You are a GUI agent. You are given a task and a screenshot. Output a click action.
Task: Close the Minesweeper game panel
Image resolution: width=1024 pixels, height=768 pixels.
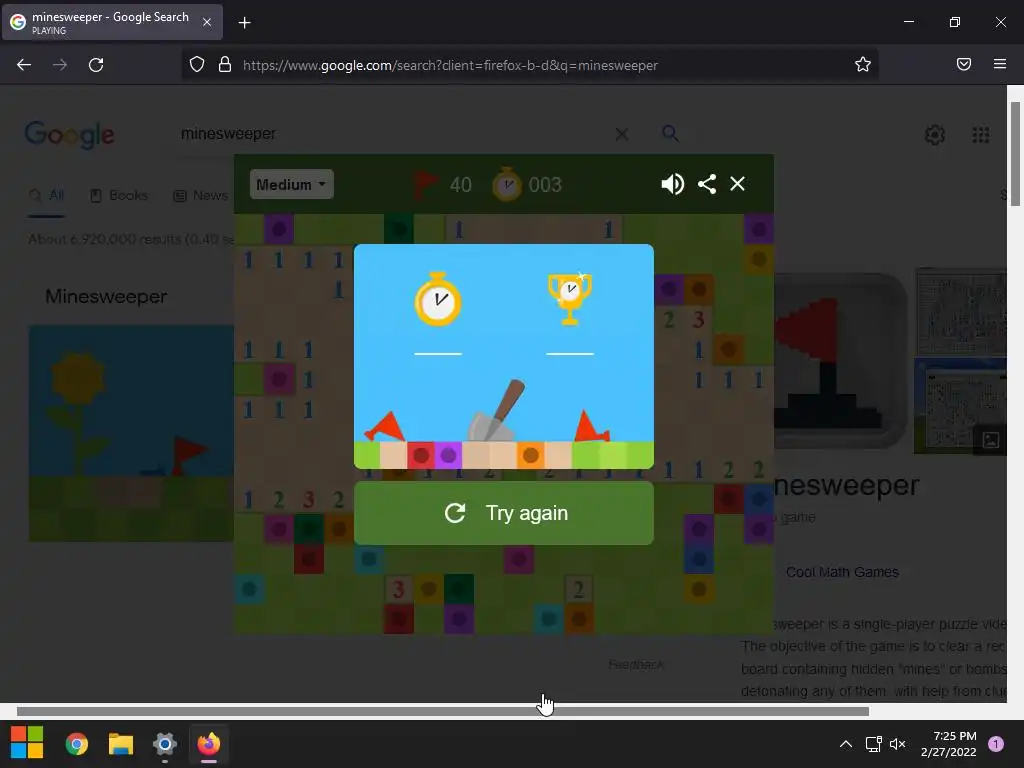[737, 184]
